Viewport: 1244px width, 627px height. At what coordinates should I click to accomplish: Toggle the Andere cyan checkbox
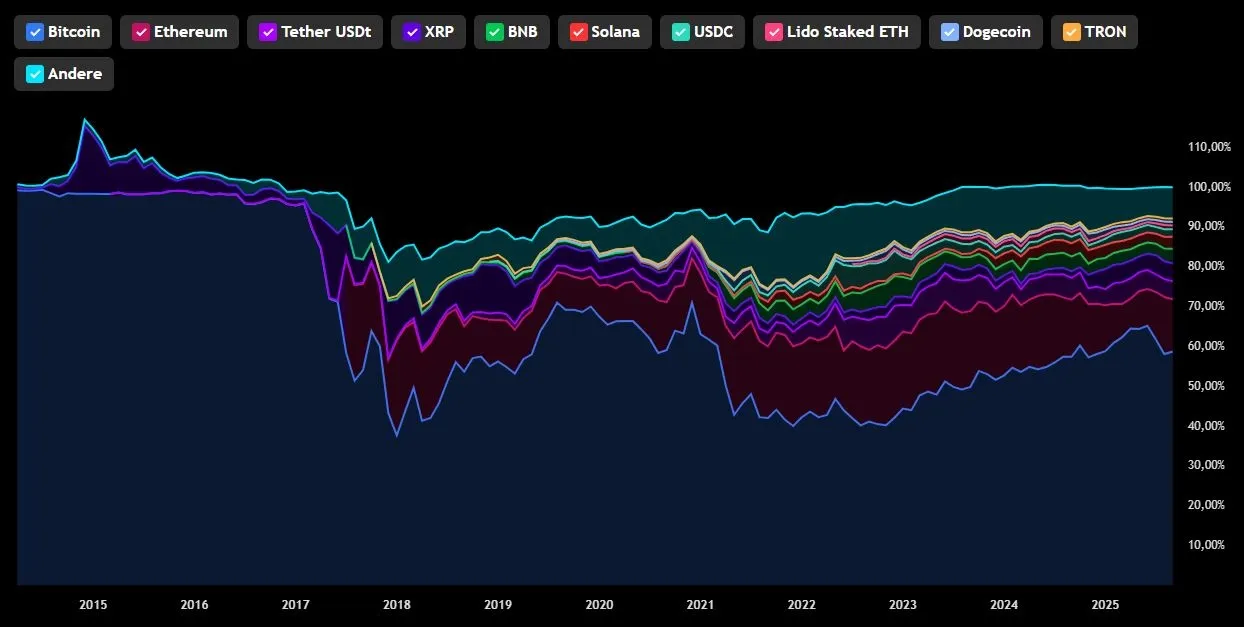point(35,74)
